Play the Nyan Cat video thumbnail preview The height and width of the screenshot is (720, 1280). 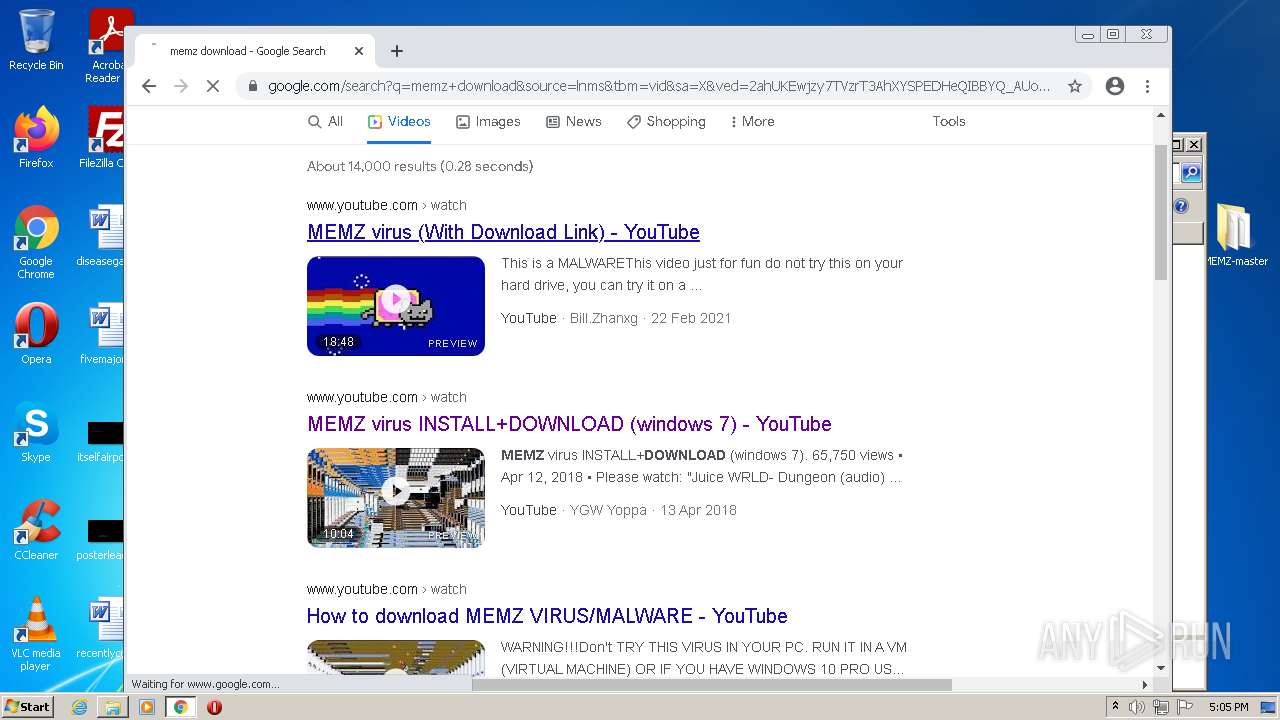(396, 306)
